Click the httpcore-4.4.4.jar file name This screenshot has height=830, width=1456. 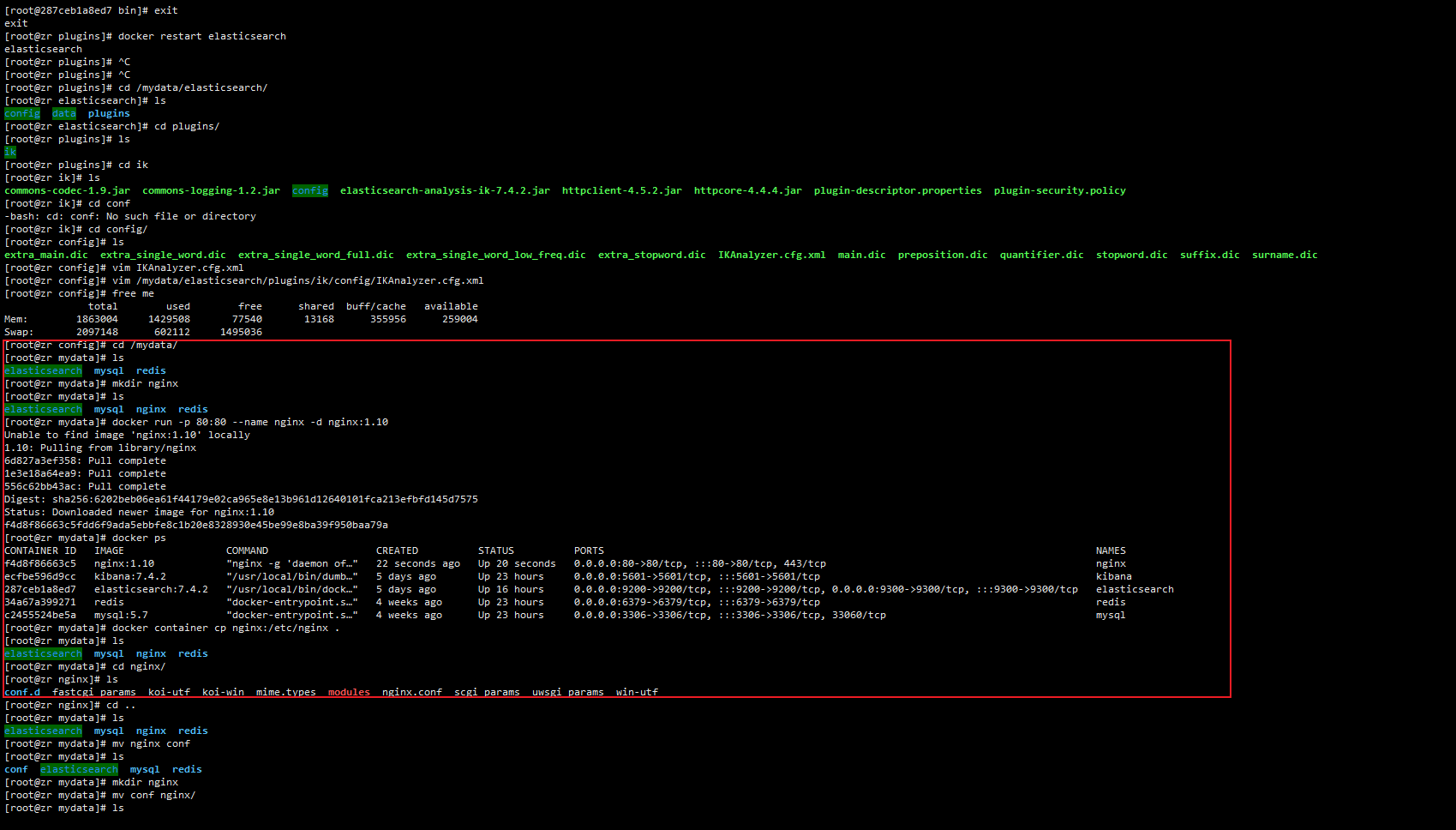click(x=748, y=190)
